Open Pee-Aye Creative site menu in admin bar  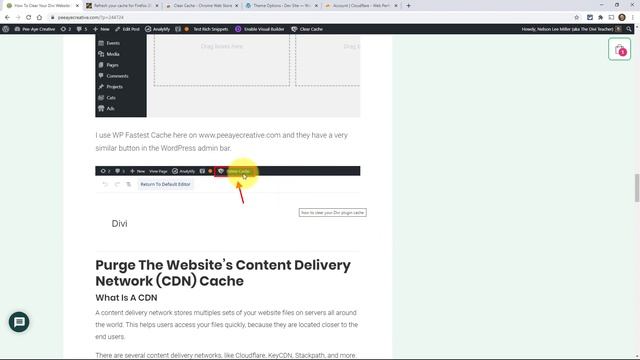click(35, 29)
